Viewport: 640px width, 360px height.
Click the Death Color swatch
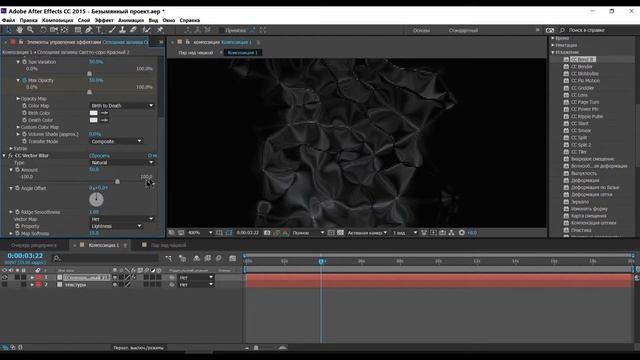pyautogui.click(x=93, y=120)
